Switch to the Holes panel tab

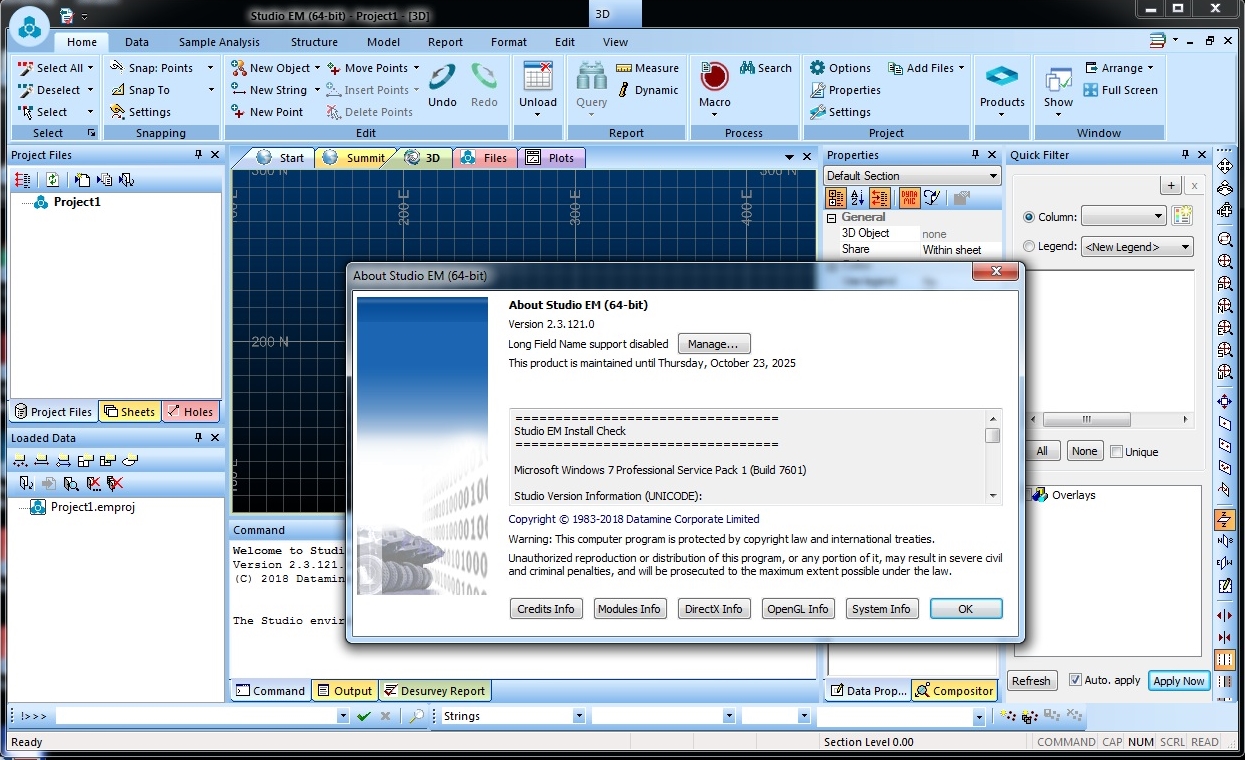[190, 411]
